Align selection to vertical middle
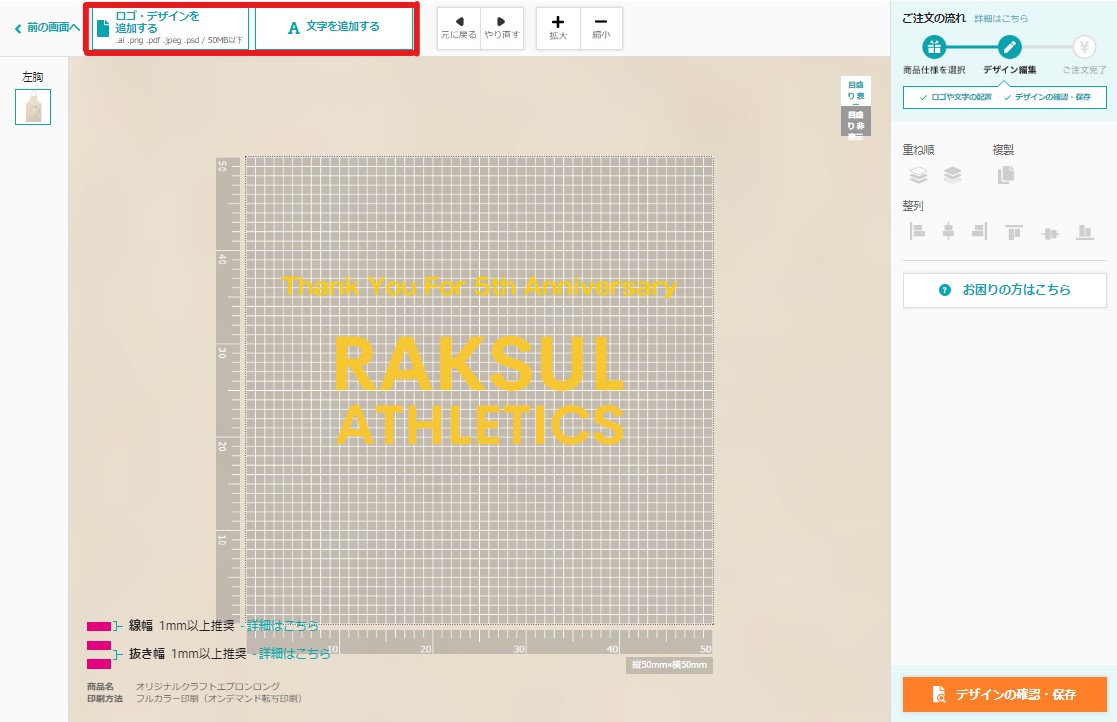The width and height of the screenshot is (1117, 722). (x=1050, y=233)
